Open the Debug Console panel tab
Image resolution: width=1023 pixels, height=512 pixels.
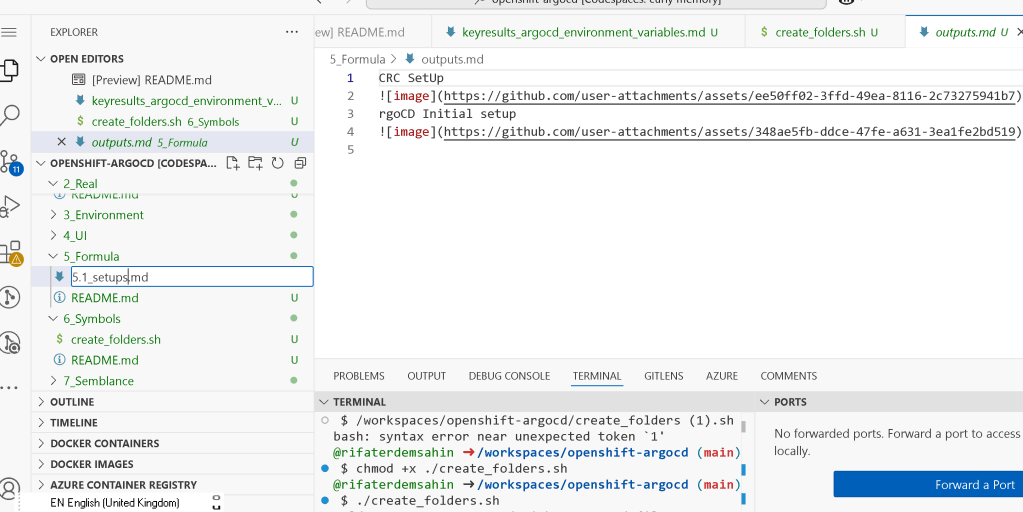[510, 376]
